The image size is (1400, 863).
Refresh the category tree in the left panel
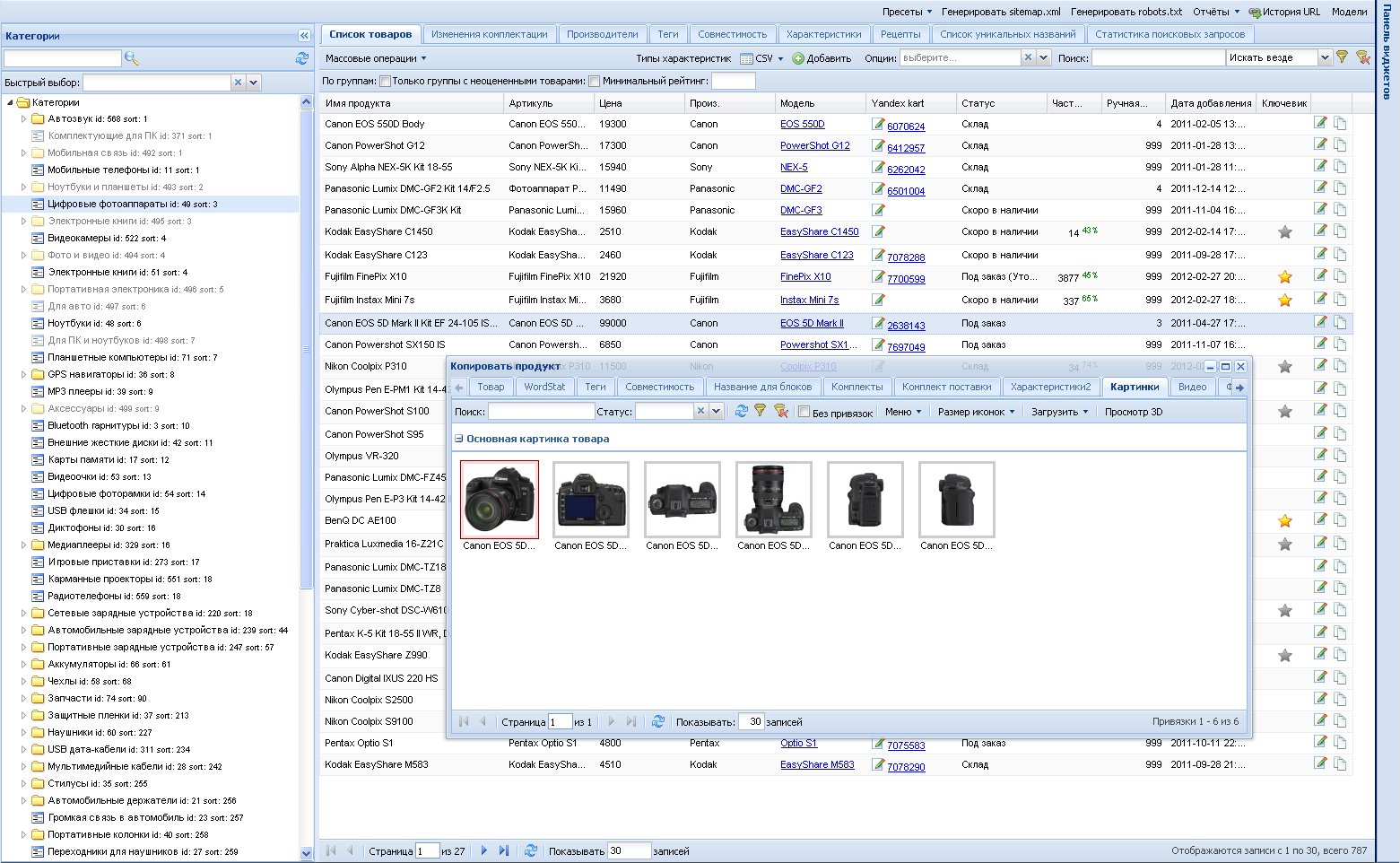pyautogui.click(x=302, y=58)
